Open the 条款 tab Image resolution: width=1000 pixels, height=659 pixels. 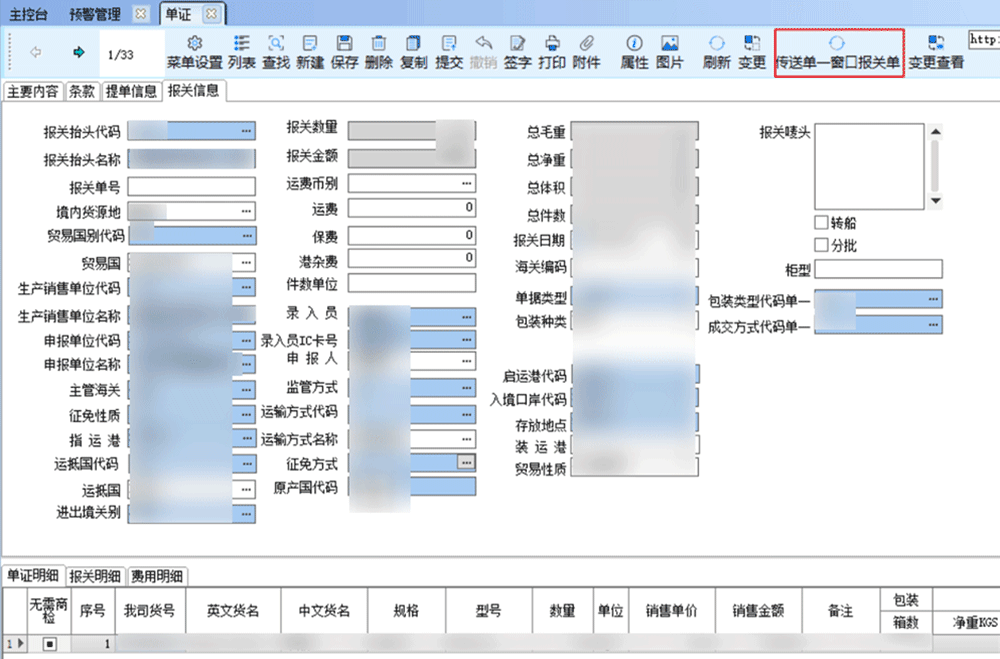pyautogui.click(x=82, y=91)
